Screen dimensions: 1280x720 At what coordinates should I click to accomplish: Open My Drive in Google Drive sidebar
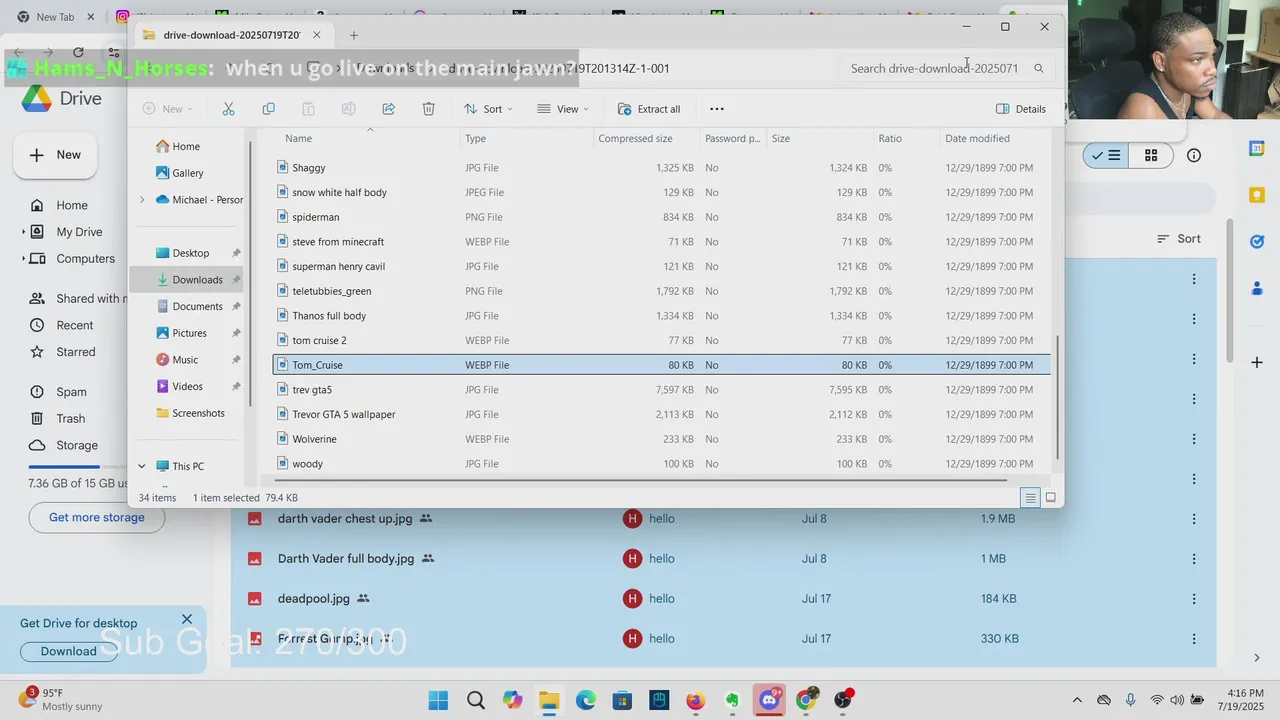(x=79, y=232)
